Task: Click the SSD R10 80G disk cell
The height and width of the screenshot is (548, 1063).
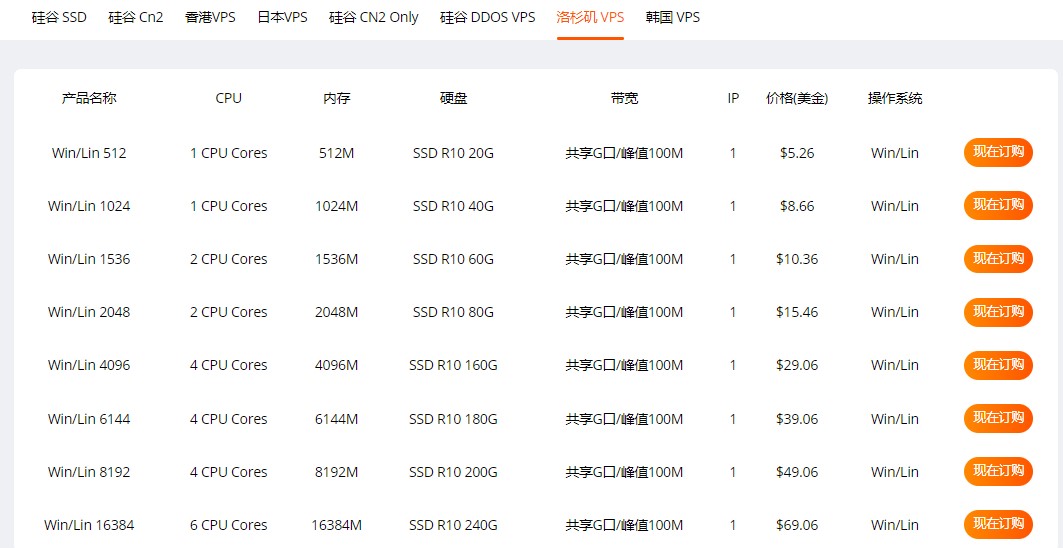Action: point(453,312)
